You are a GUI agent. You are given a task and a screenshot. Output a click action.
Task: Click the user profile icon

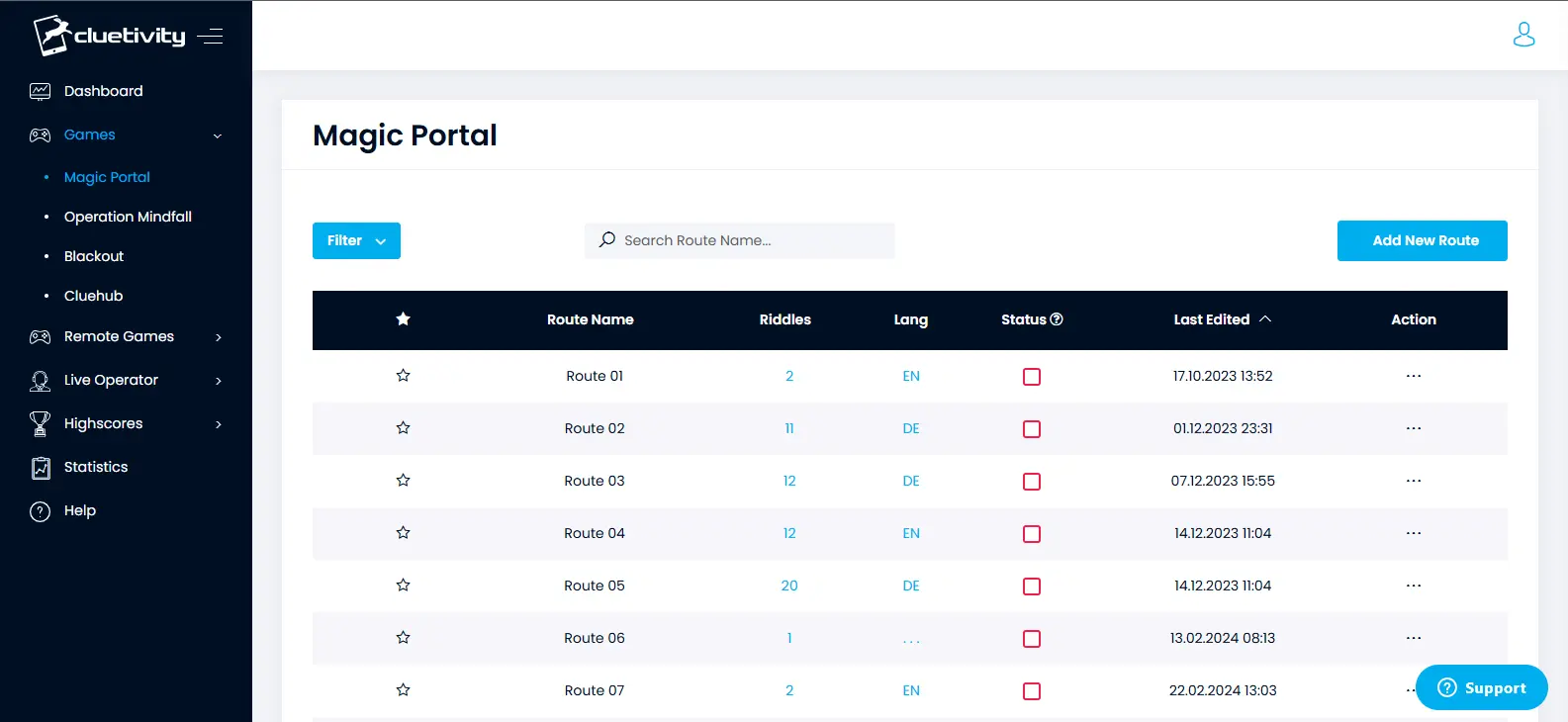point(1523,35)
